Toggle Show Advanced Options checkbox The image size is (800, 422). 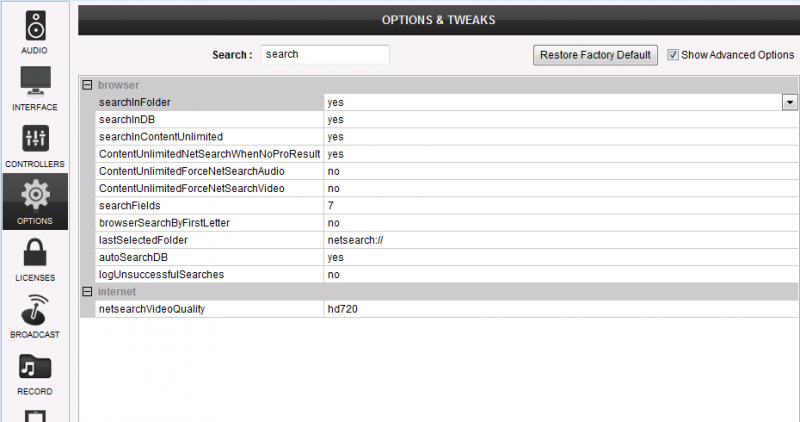[x=673, y=55]
